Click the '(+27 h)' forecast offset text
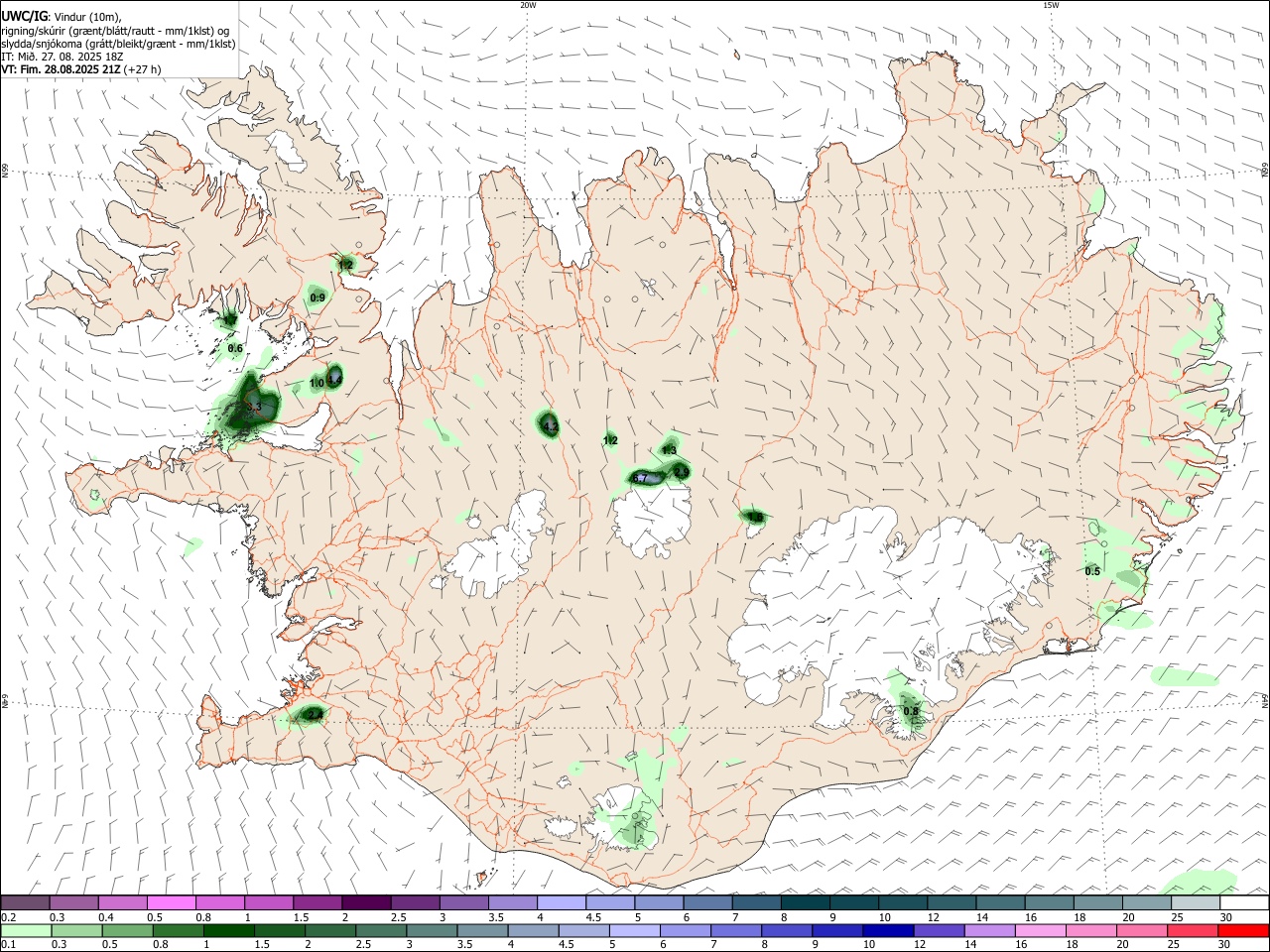 tap(143, 69)
